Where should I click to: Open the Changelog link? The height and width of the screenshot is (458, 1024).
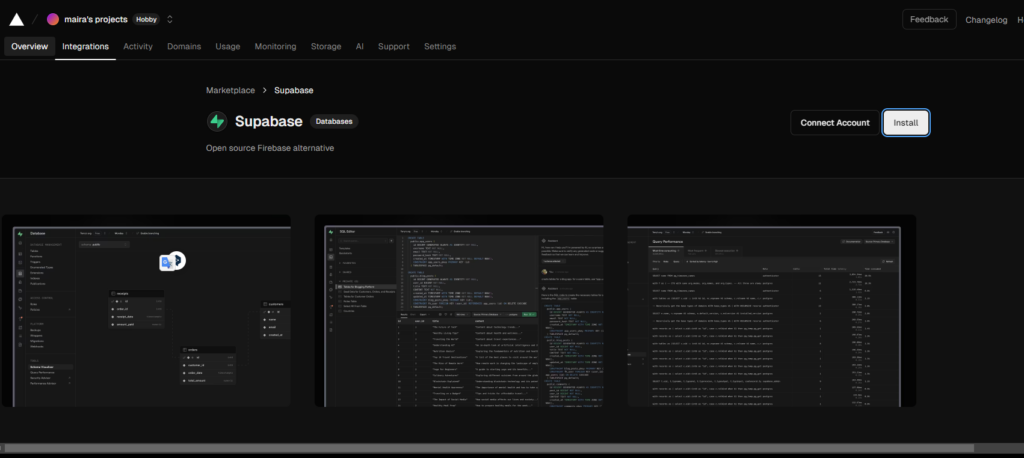pyautogui.click(x=987, y=20)
